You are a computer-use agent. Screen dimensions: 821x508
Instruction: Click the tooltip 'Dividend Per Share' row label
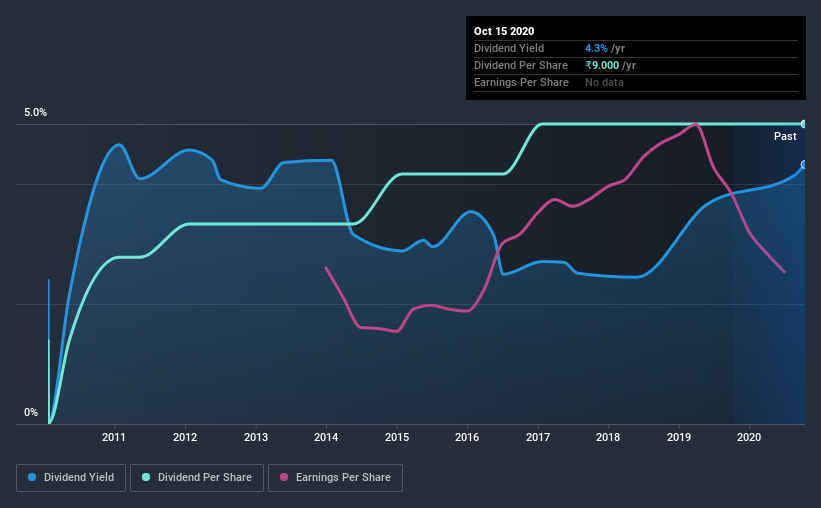click(520, 65)
